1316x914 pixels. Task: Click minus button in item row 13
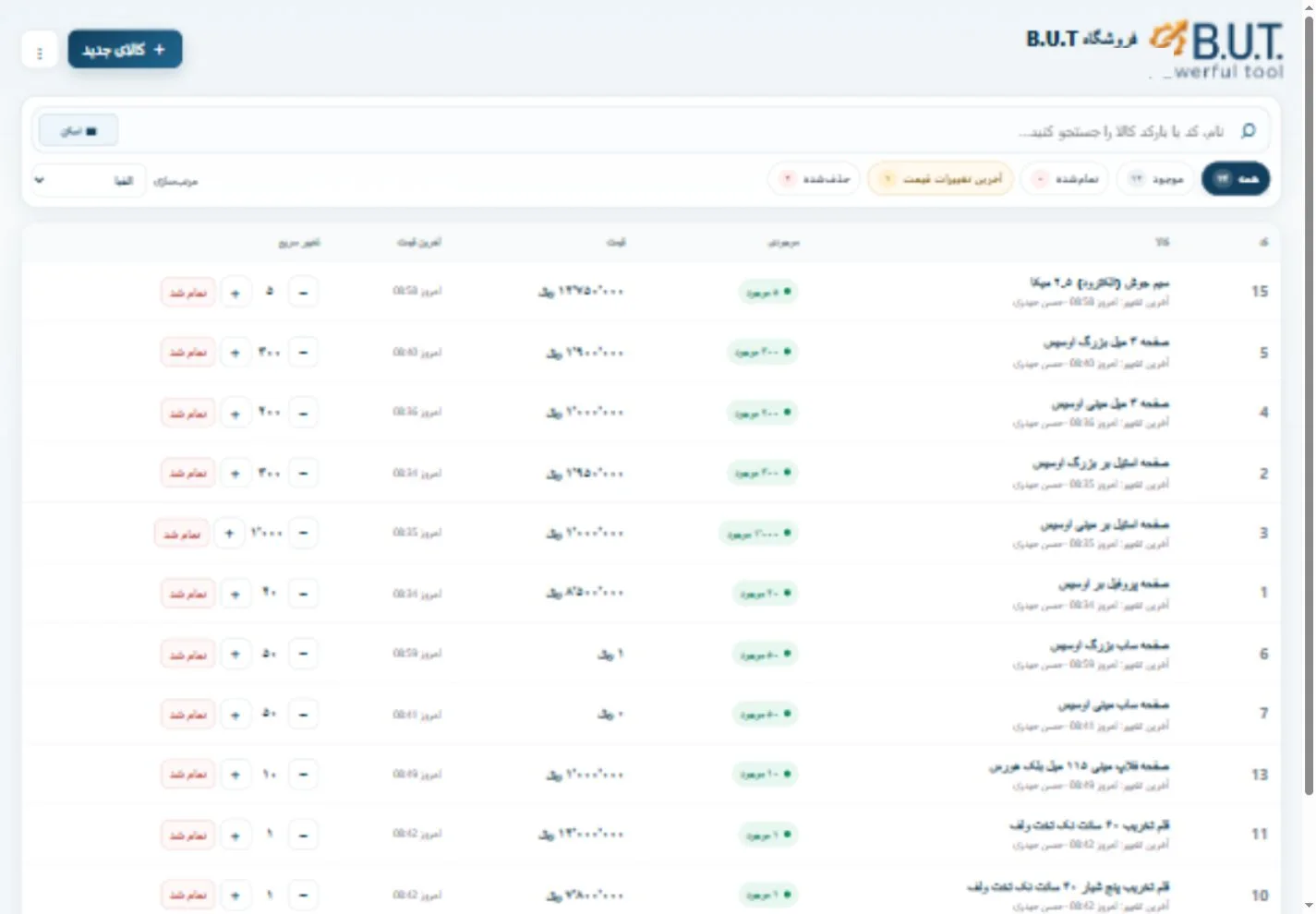tap(304, 775)
